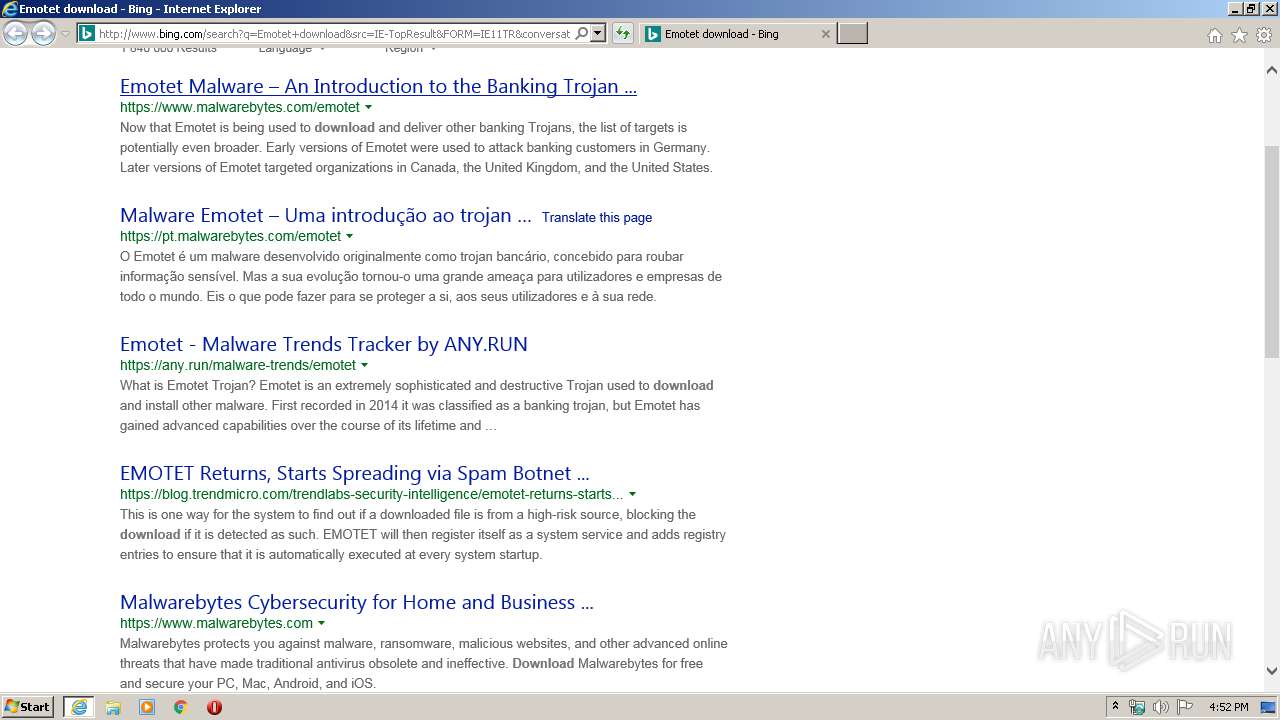This screenshot has width=1280, height=720.
Task: Click the search magnifier in address bar
Action: pos(582,33)
